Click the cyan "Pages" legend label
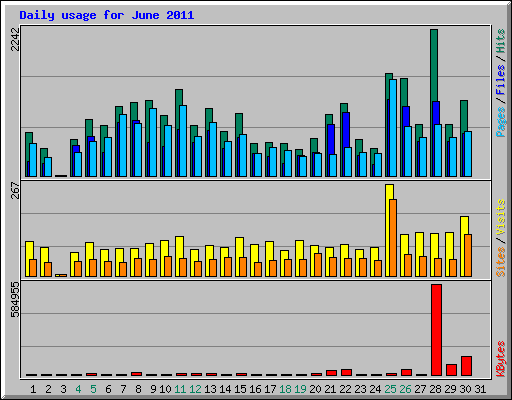The width and height of the screenshot is (512, 400). click(x=500, y=122)
